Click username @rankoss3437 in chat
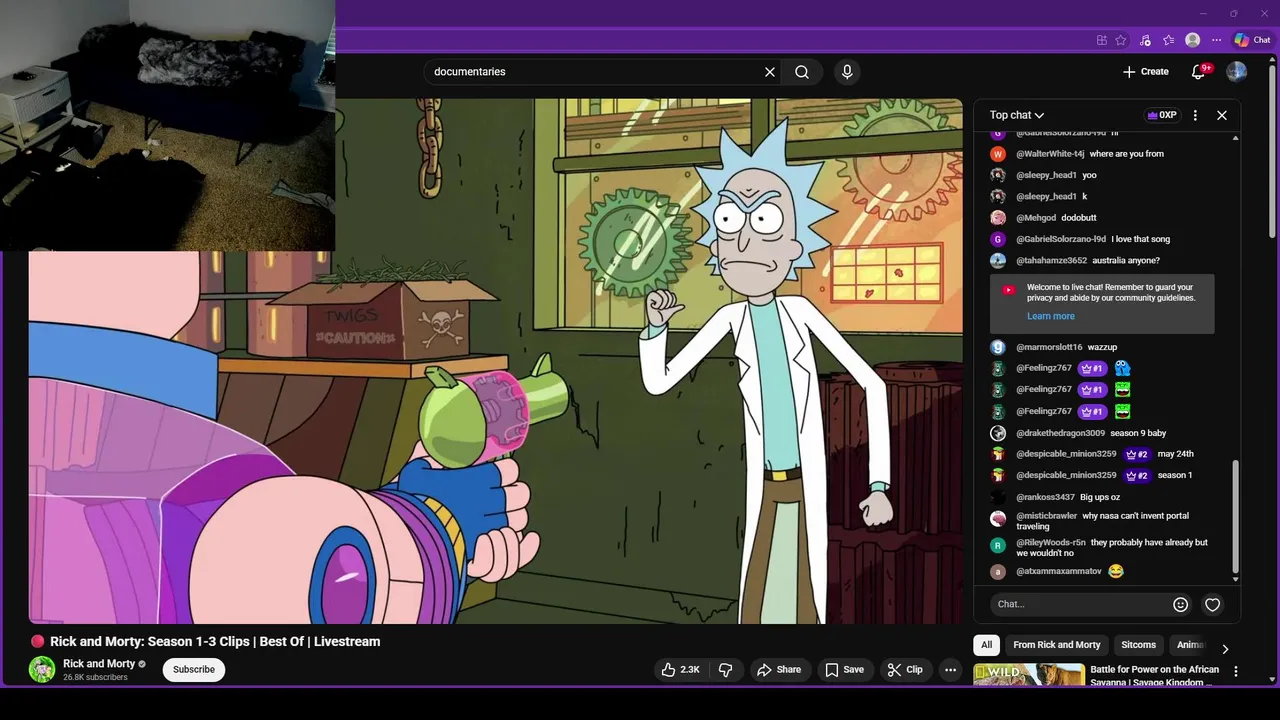This screenshot has width=1280, height=720. pyautogui.click(x=1045, y=497)
